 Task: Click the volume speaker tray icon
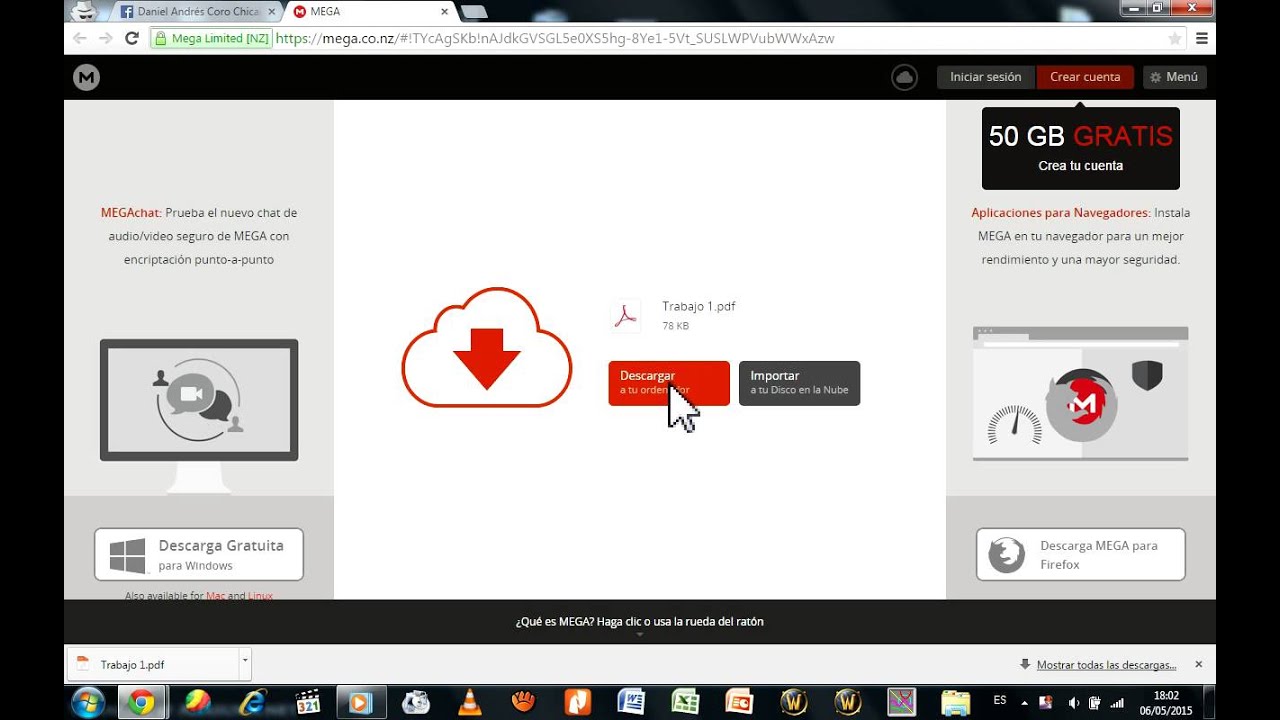(1073, 702)
